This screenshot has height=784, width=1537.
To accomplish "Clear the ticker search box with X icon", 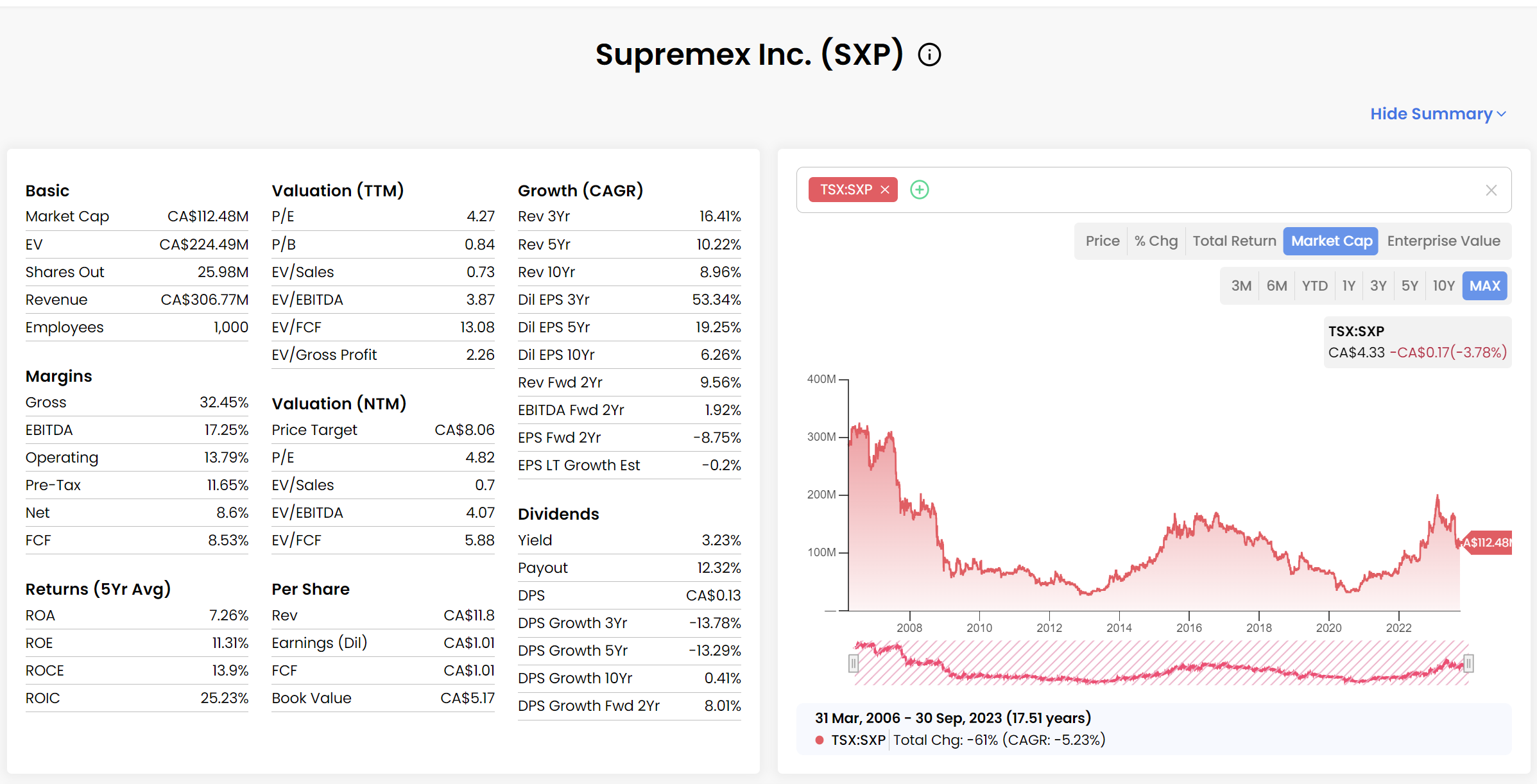I will click(1491, 191).
